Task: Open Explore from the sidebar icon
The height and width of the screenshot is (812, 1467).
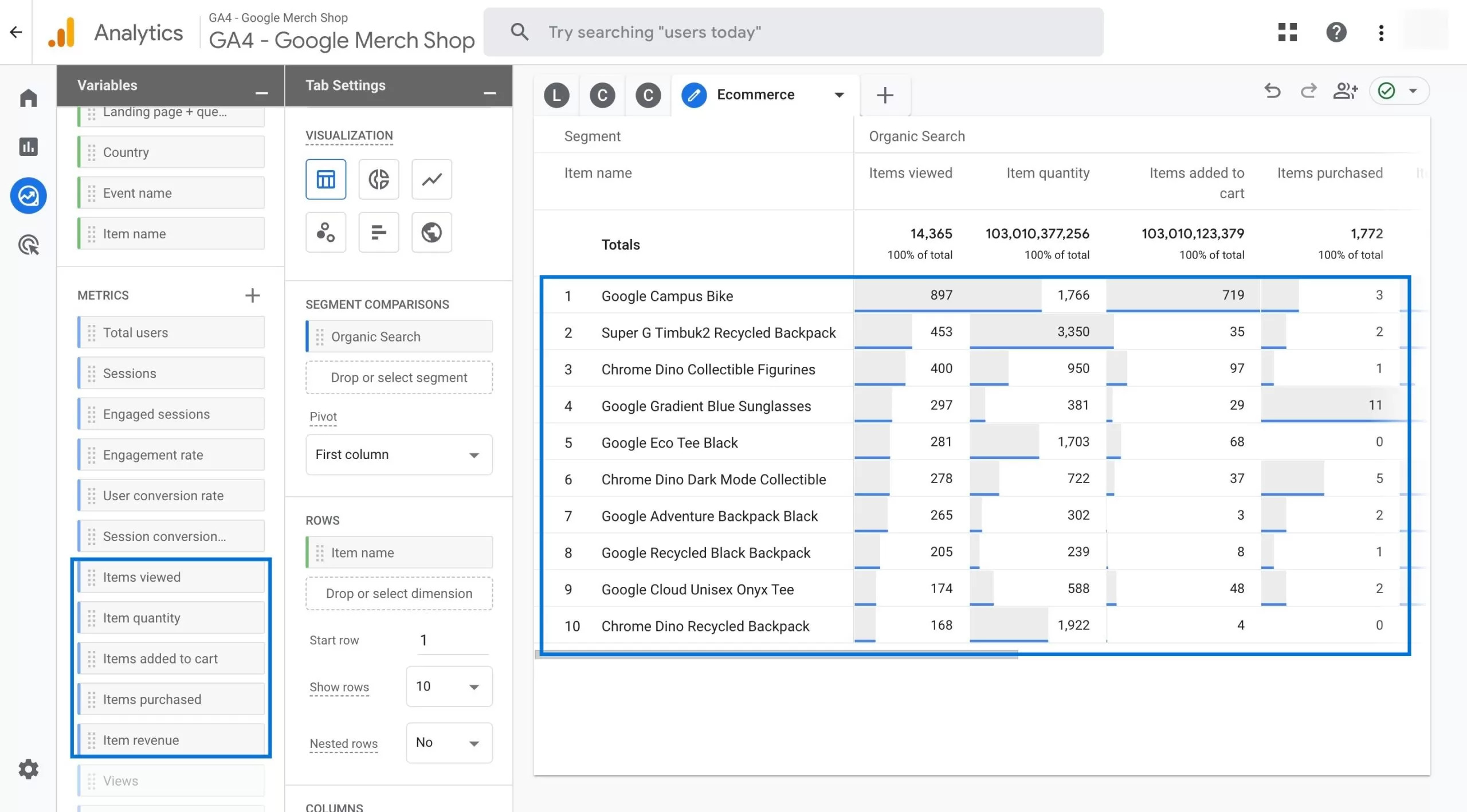Action: point(28,196)
